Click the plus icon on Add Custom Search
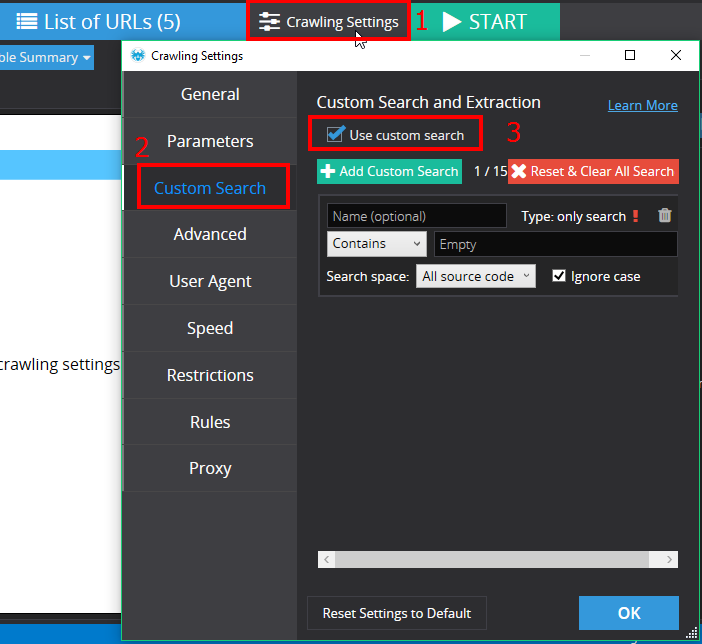 (x=328, y=171)
